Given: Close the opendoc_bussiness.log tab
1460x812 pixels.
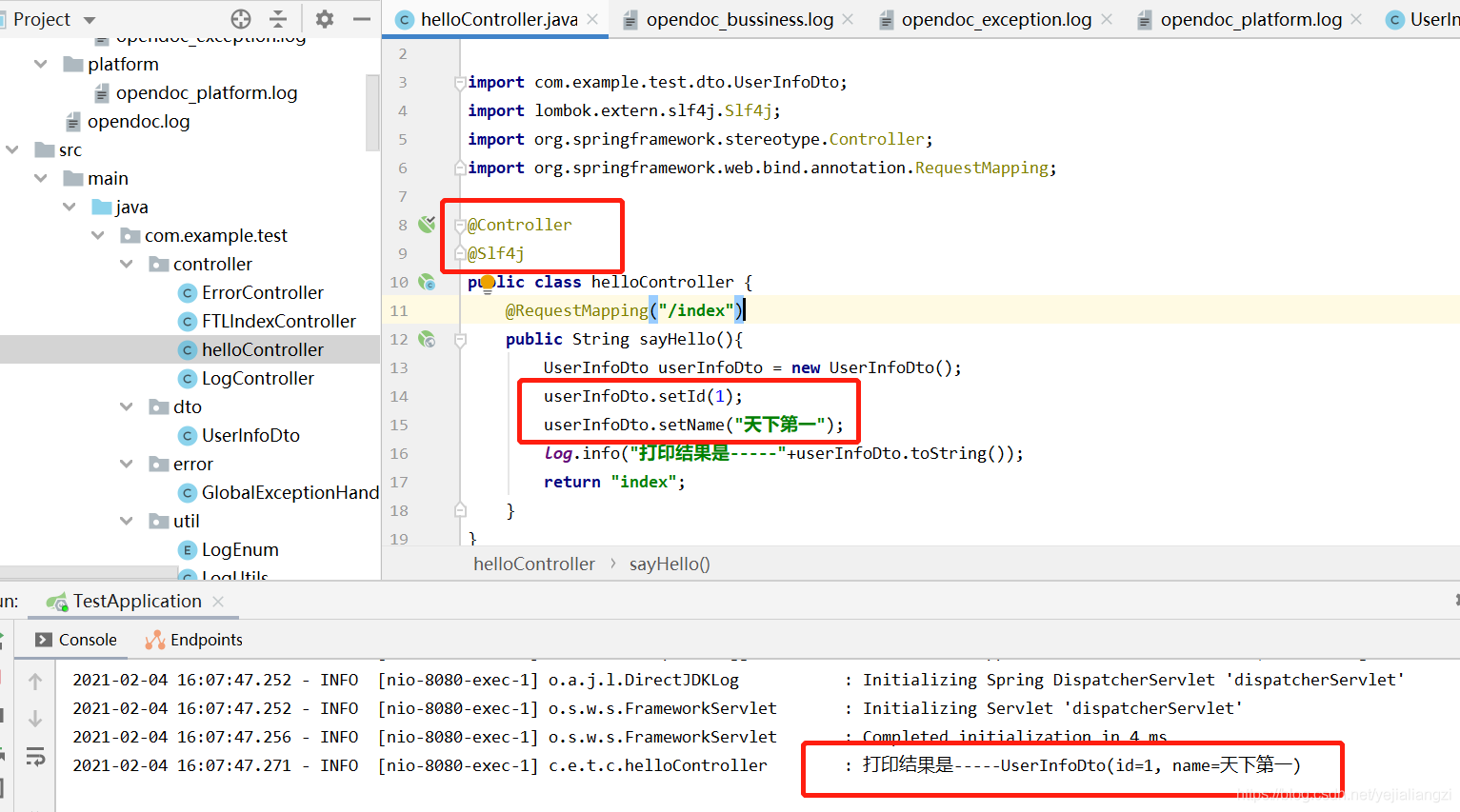Looking at the screenshot, I should (848, 19).
